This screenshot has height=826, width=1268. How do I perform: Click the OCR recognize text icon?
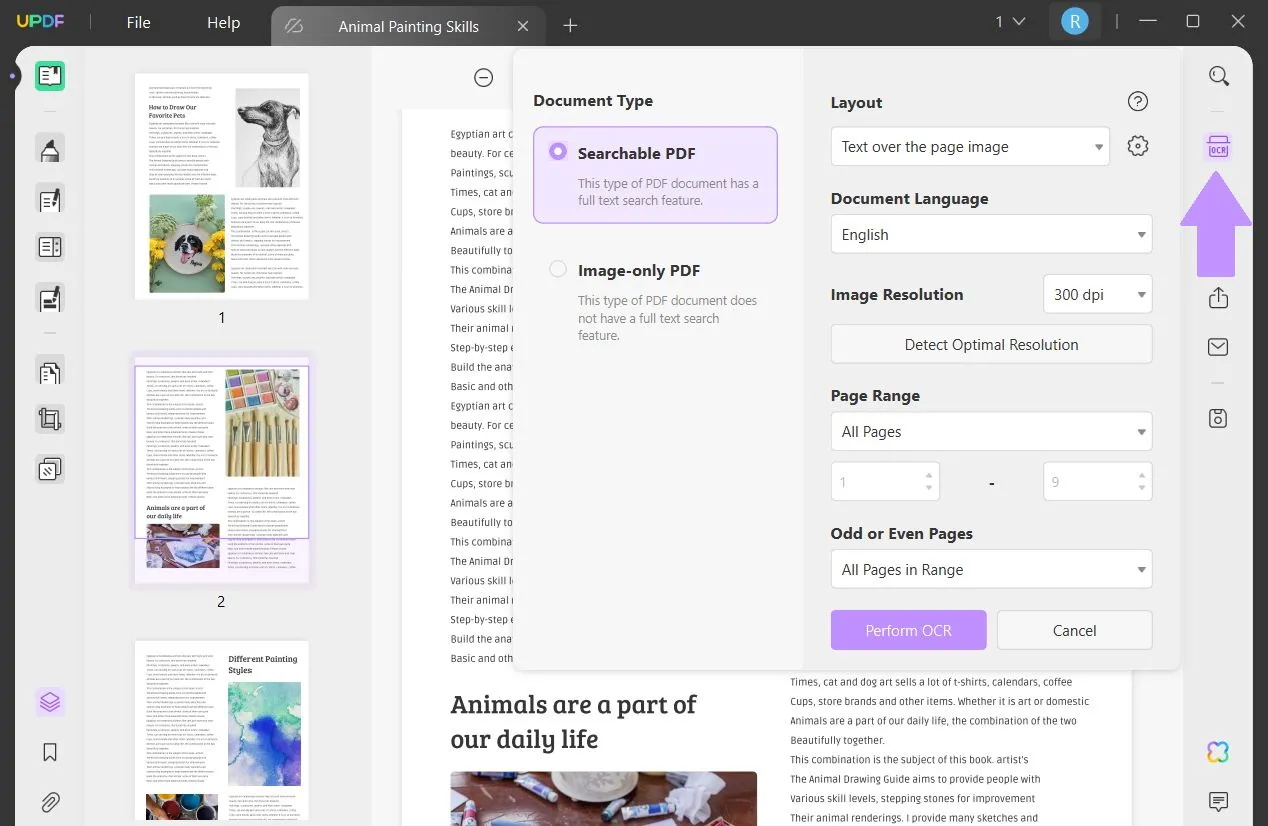click(x=1218, y=148)
